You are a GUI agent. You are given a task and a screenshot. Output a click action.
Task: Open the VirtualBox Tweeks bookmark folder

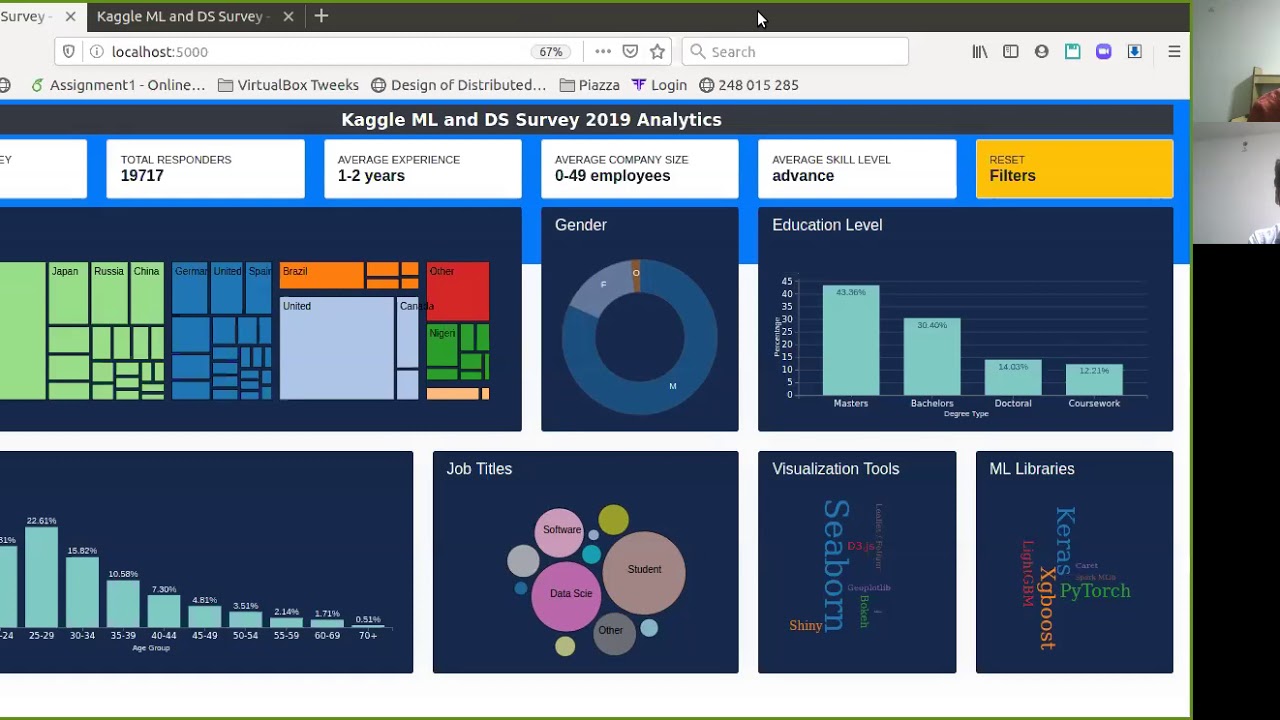pos(288,85)
